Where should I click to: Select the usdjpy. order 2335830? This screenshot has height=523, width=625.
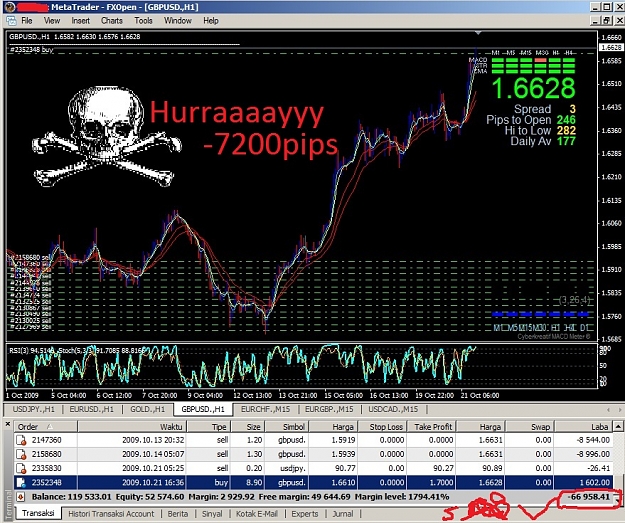tap(313, 468)
